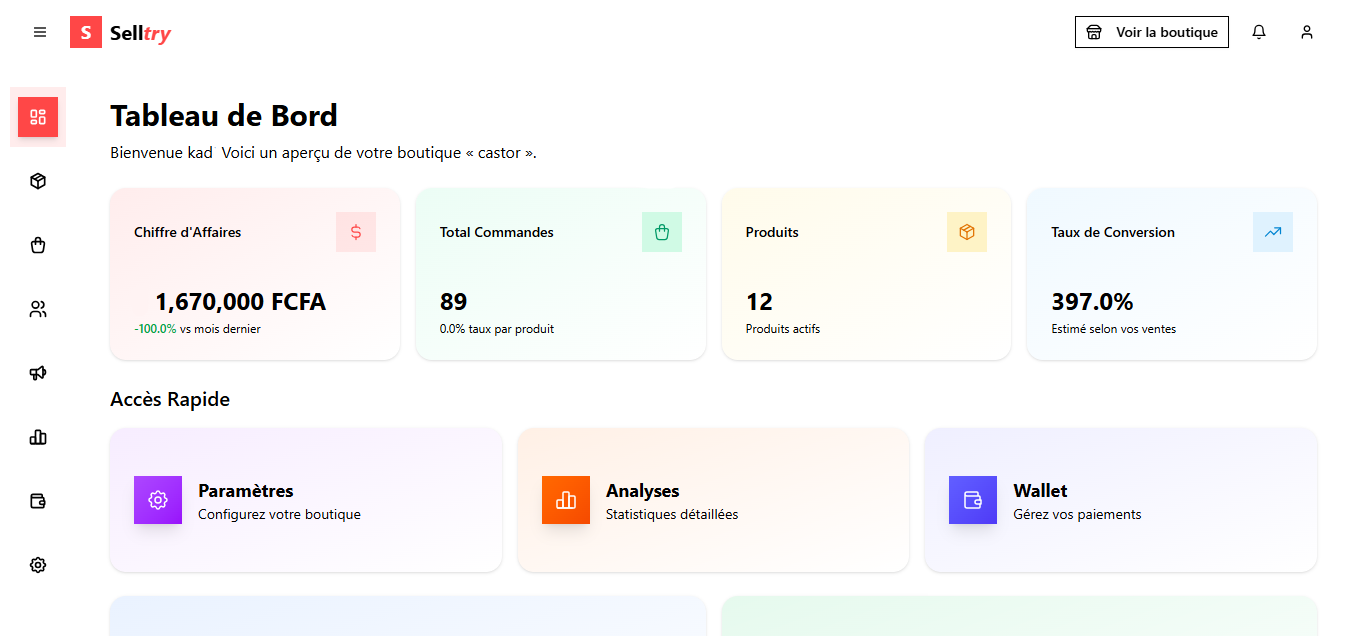
Task: Select the Chiffre d'Affaires stat card
Action: 254,274
